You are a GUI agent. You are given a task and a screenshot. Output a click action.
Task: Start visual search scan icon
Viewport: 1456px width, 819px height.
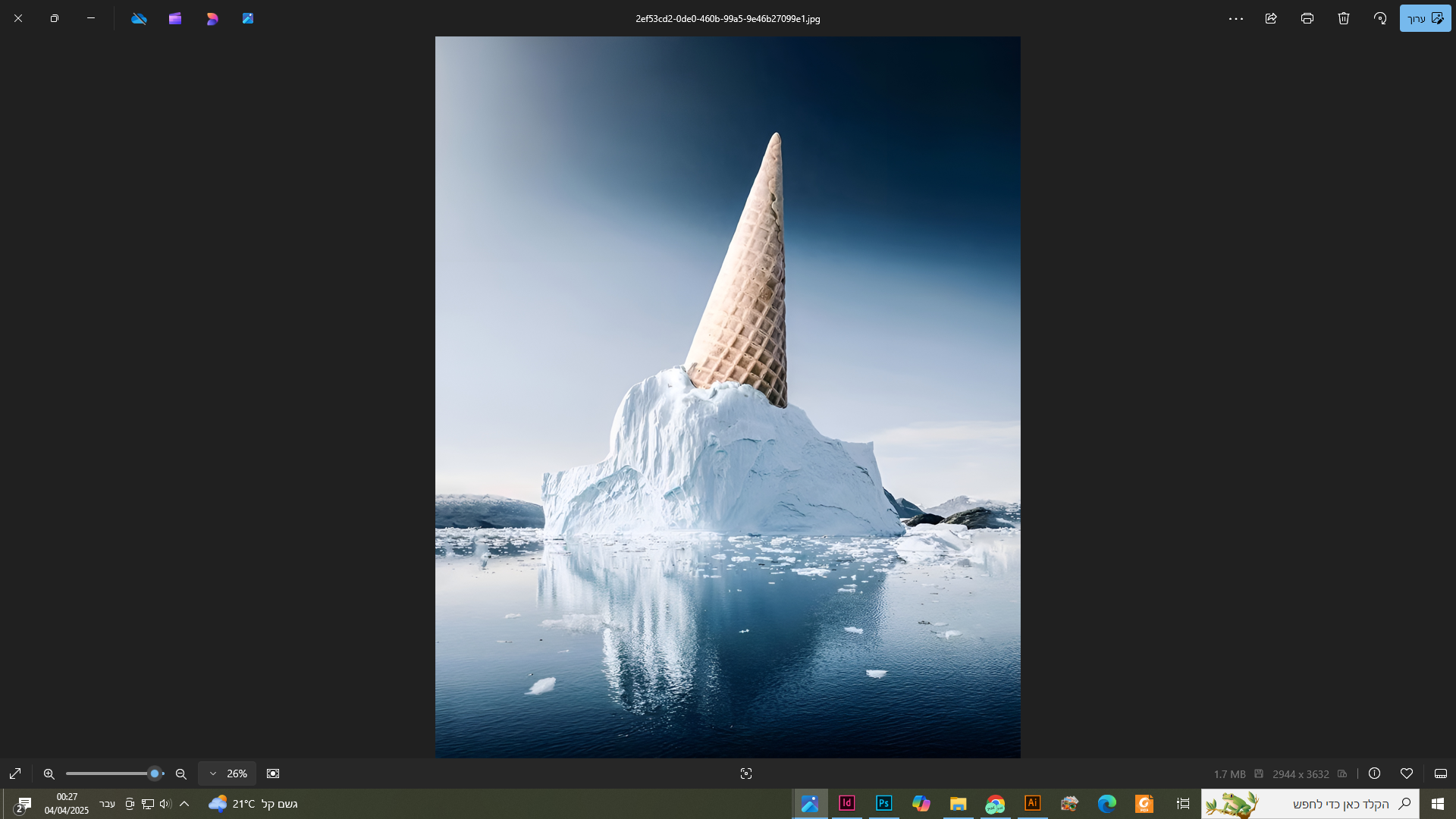[x=746, y=773]
